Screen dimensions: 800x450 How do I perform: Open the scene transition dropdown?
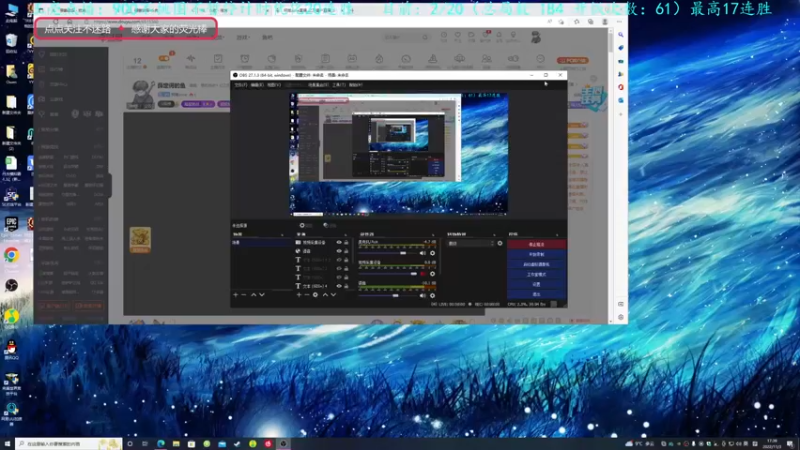click(471, 243)
